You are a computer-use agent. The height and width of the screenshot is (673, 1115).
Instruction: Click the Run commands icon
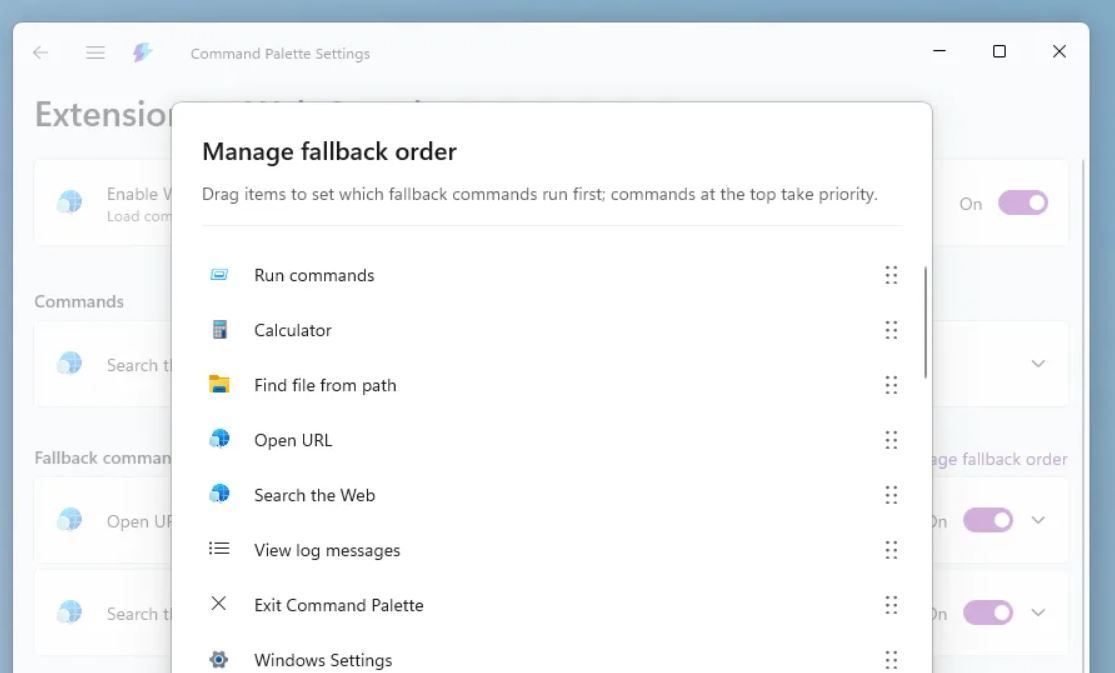219,275
